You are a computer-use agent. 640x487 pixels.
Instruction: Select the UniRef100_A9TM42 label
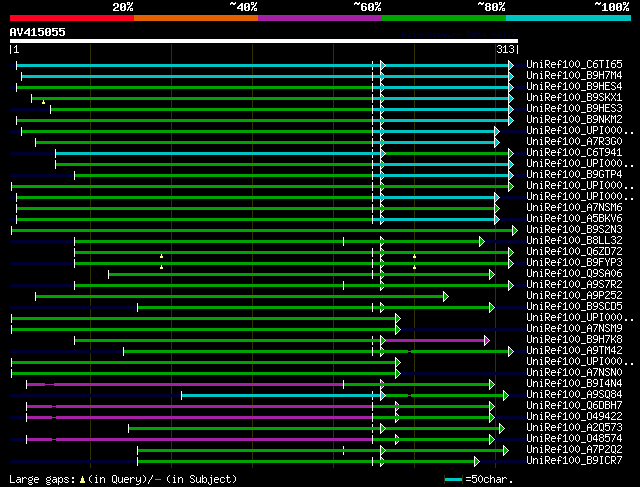(x=574, y=351)
